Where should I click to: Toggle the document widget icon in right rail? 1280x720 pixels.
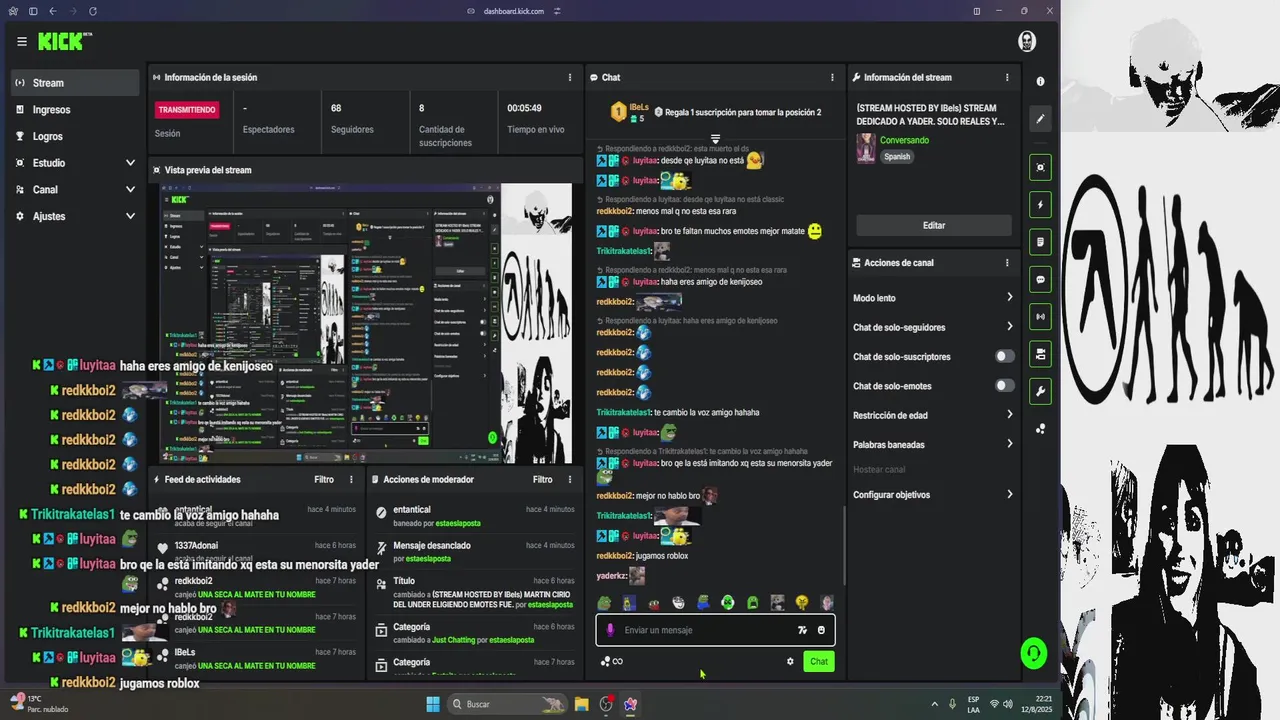pyautogui.click(x=1040, y=242)
